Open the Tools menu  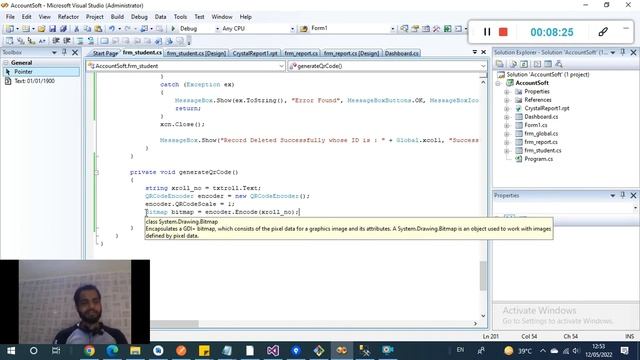(180, 17)
